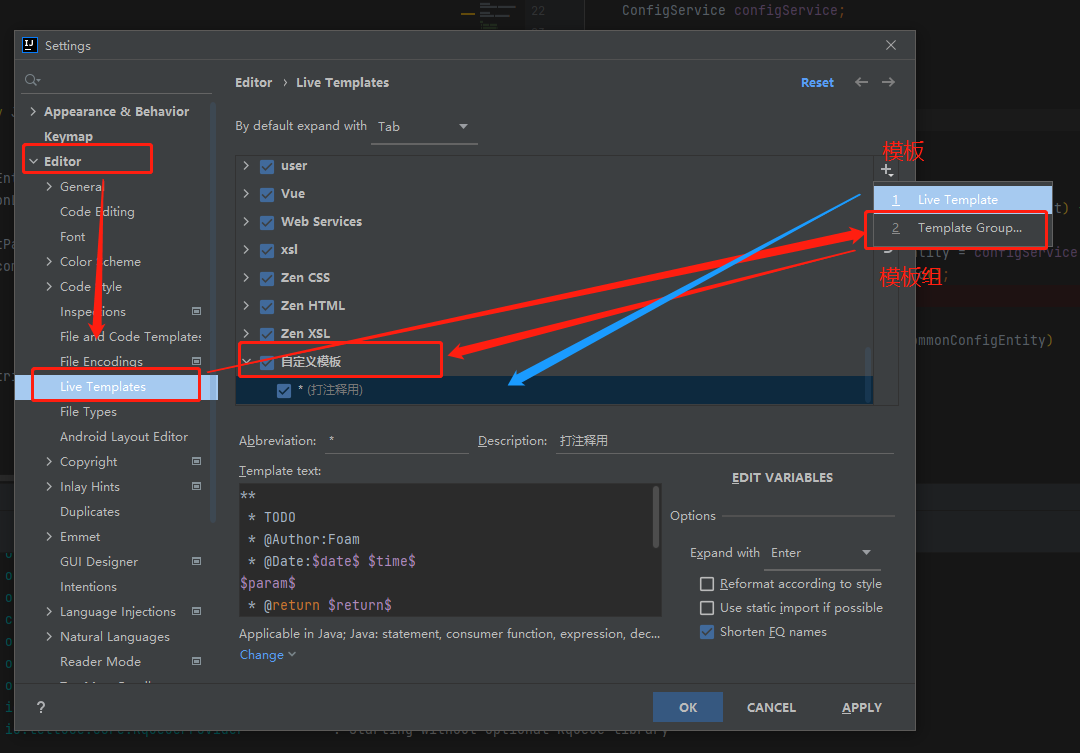
Task: Click the Inspections project-level settings icon
Action: [196, 312]
